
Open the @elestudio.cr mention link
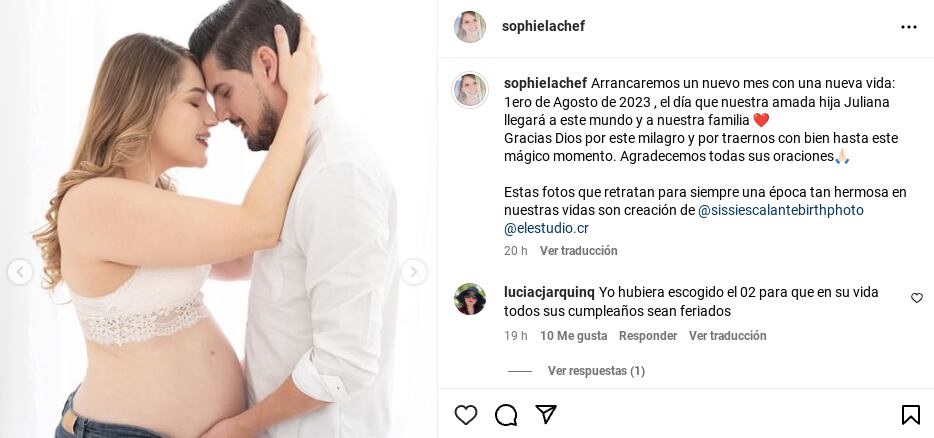point(546,228)
